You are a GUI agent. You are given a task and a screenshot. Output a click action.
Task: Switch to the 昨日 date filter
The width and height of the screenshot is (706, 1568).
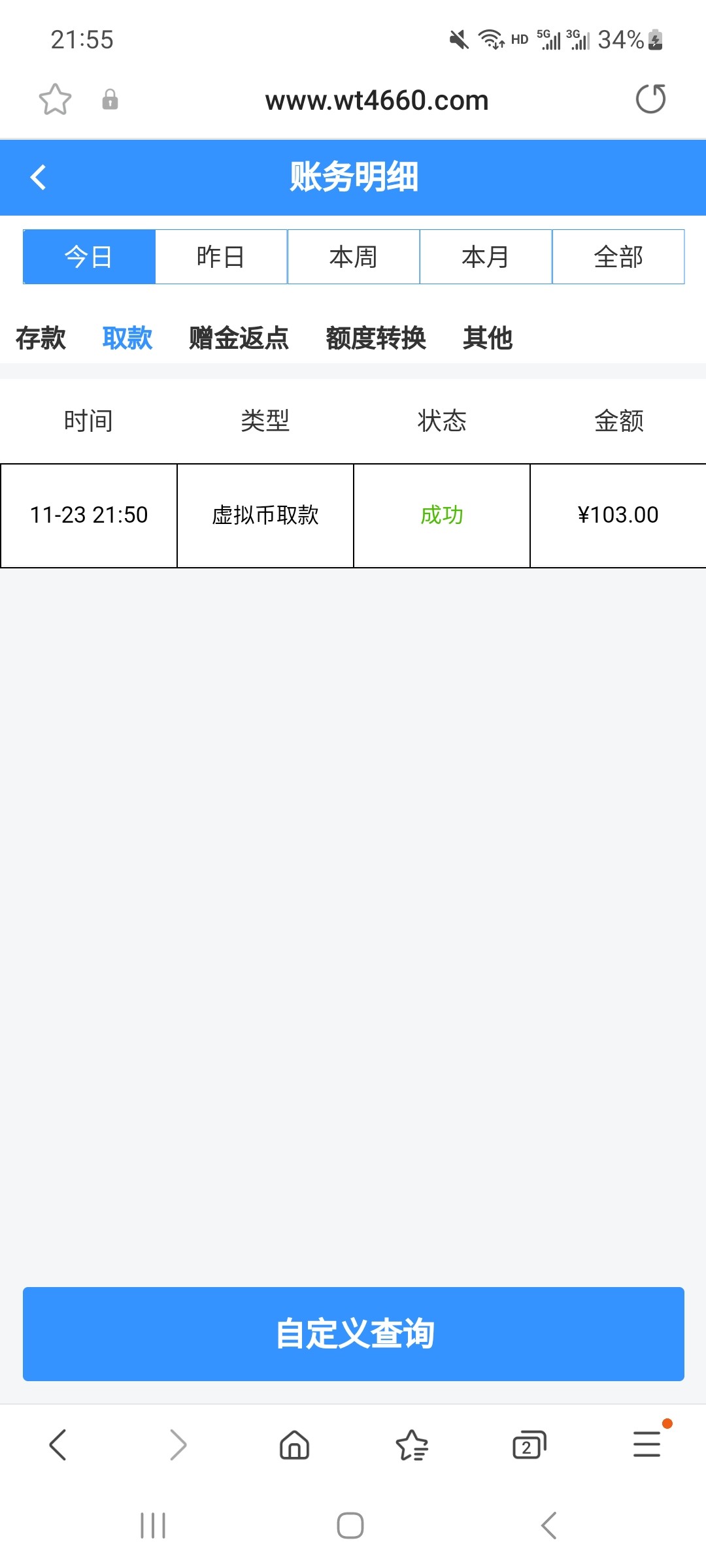point(221,257)
